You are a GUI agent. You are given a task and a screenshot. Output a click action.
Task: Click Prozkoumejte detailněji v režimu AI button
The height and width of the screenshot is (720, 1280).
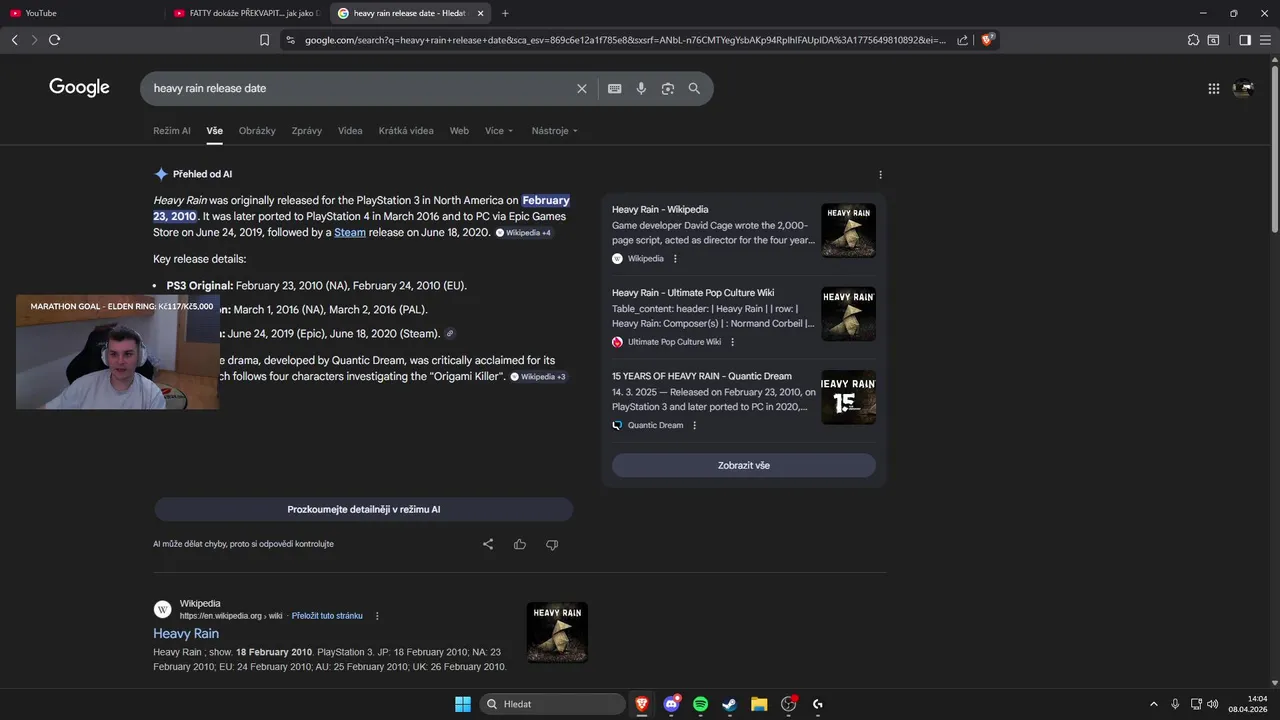coord(364,509)
